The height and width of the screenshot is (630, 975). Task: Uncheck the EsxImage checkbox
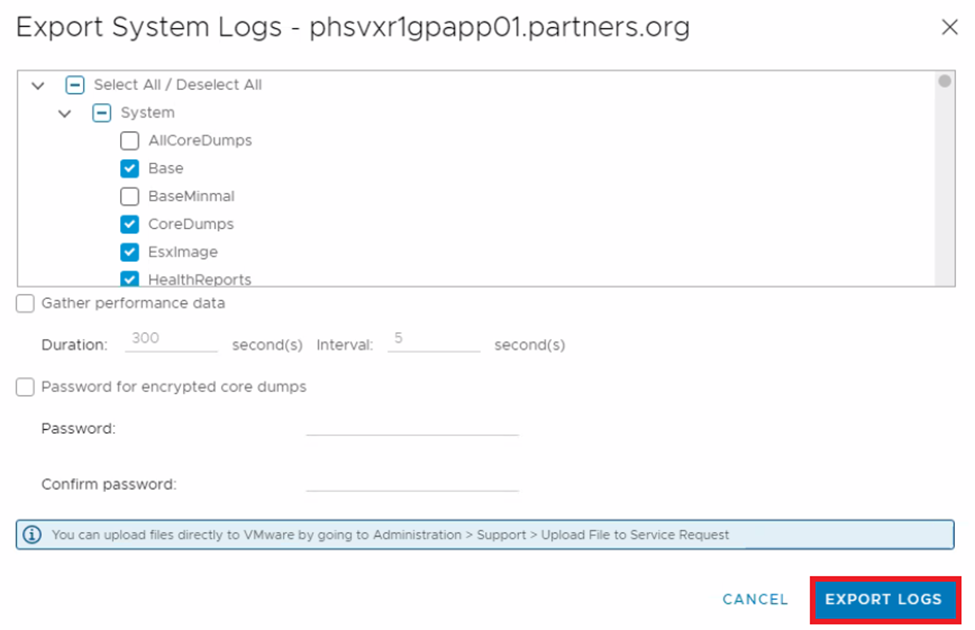tap(129, 252)
